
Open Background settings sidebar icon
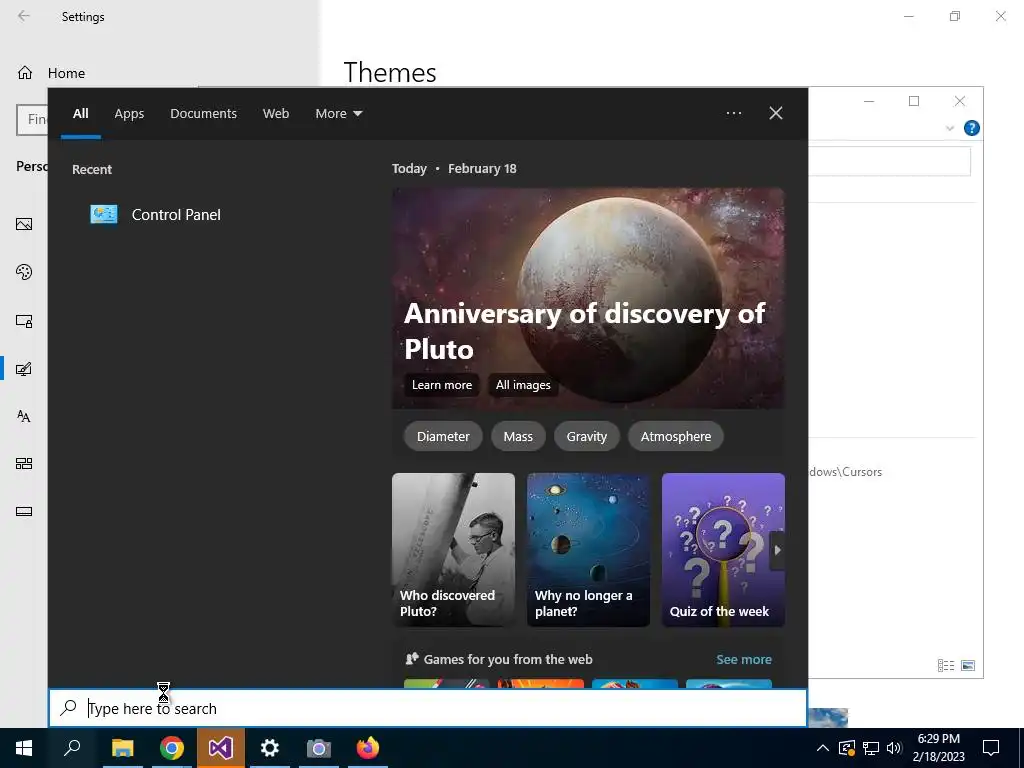pyautogui.click(x=24, y=224)
